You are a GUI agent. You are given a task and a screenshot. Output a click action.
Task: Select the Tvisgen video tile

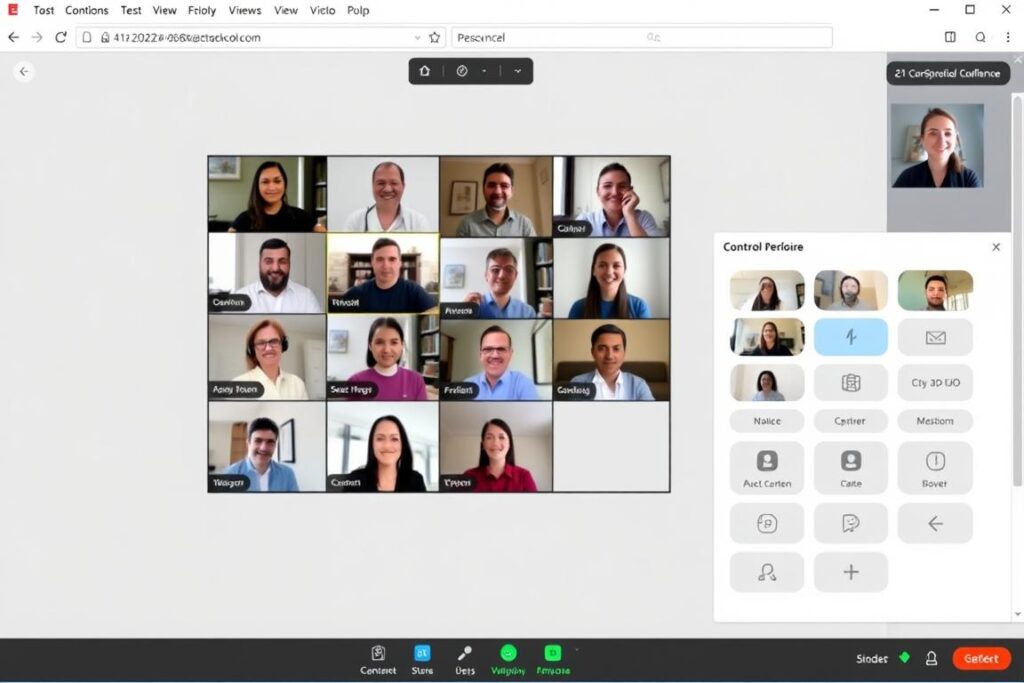(267, 447)
